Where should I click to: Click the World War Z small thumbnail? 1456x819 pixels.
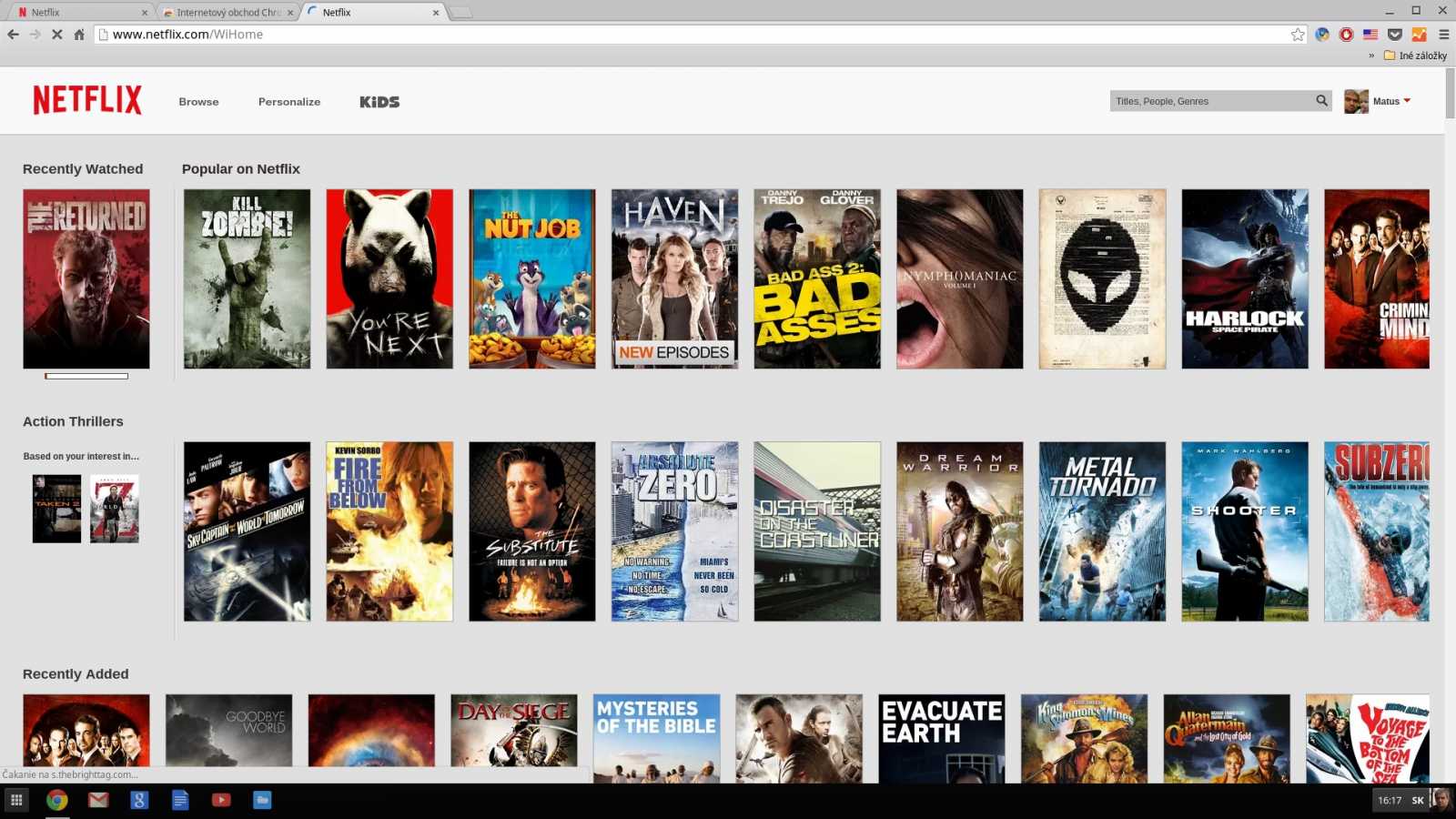[115, 509]
